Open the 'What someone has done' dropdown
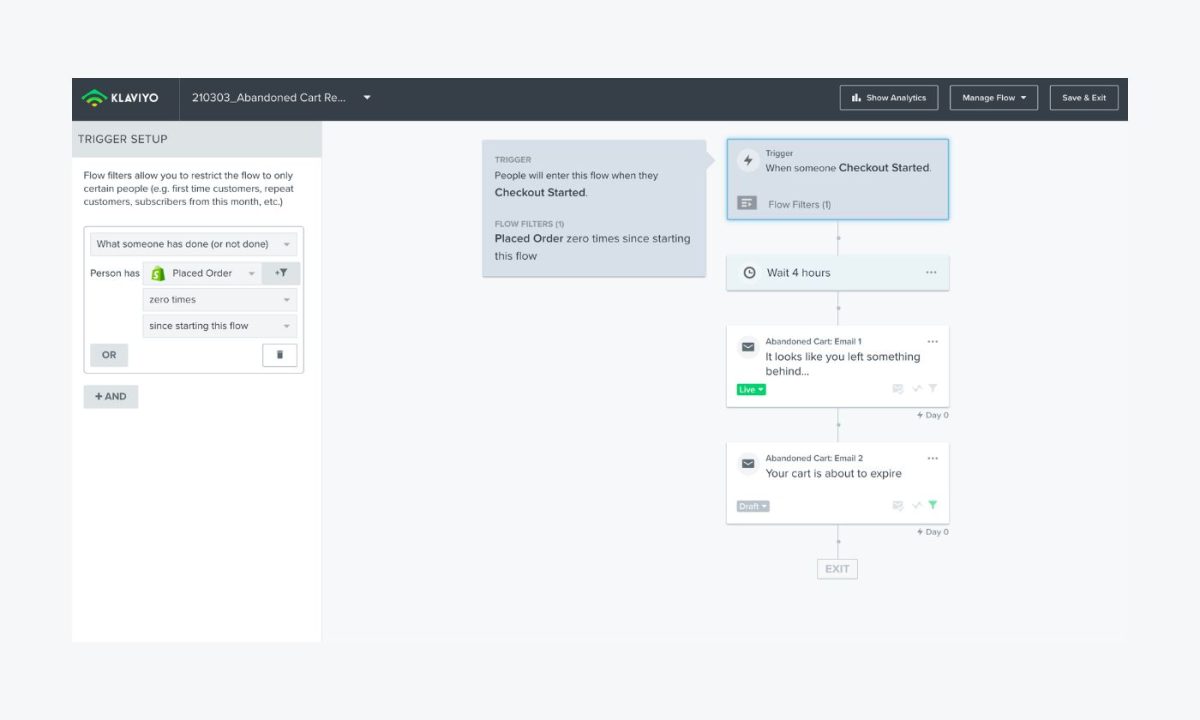The image size is (1200, 720). (x=193, y=244)
